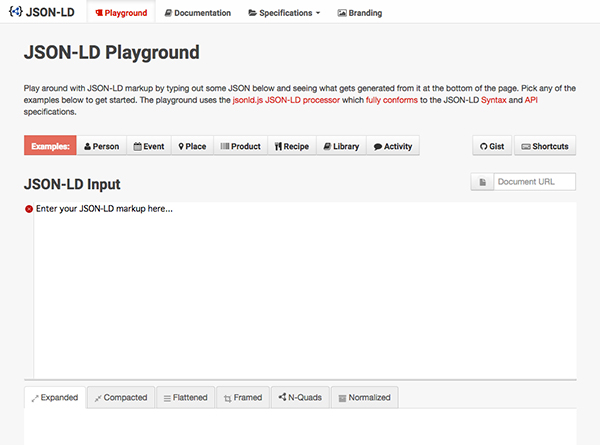
Task: Load the Recipe example
Action: [x=292, y=146]
